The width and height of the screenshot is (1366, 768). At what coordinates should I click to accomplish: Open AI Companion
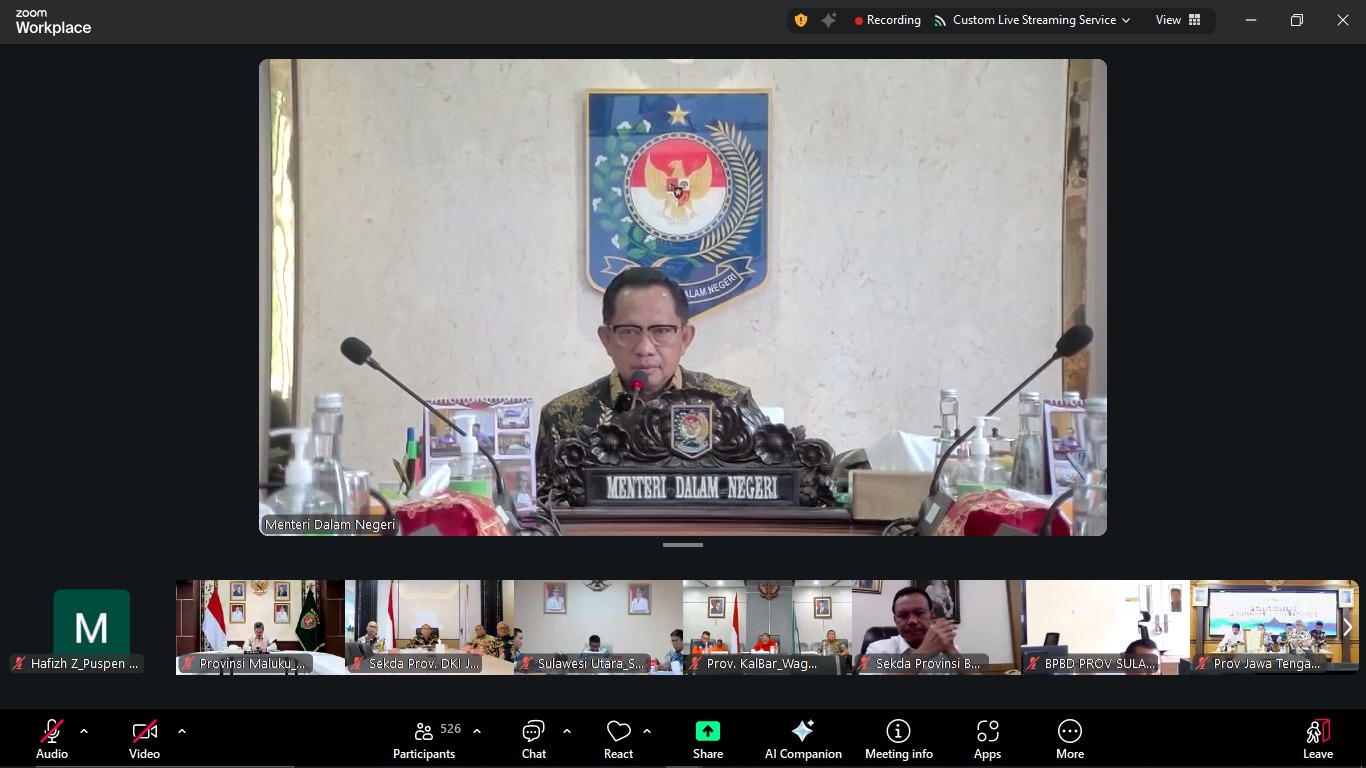click(x=803, y=738)
